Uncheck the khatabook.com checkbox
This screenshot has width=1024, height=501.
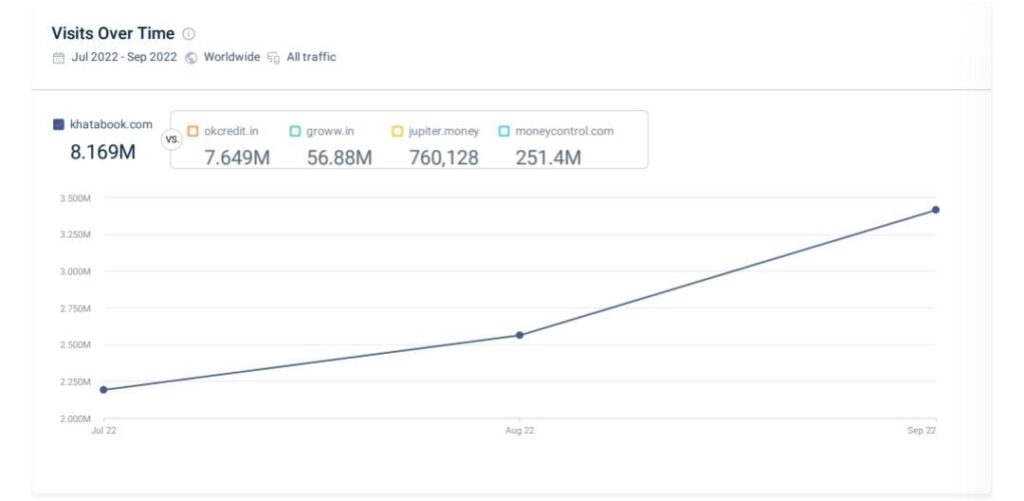[x=59, y=124]
